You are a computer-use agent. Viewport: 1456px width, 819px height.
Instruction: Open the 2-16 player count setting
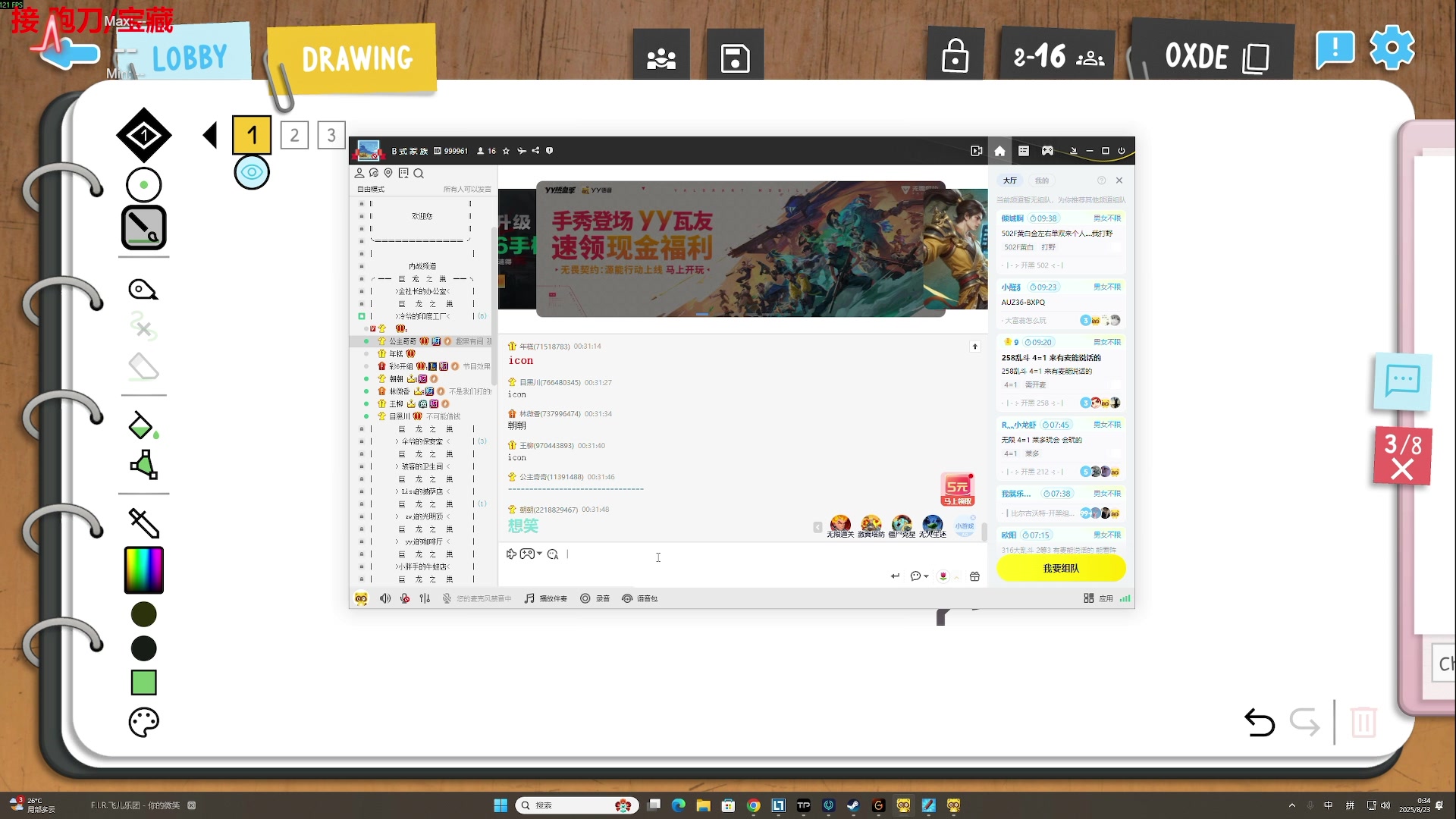coord(1059,57)
